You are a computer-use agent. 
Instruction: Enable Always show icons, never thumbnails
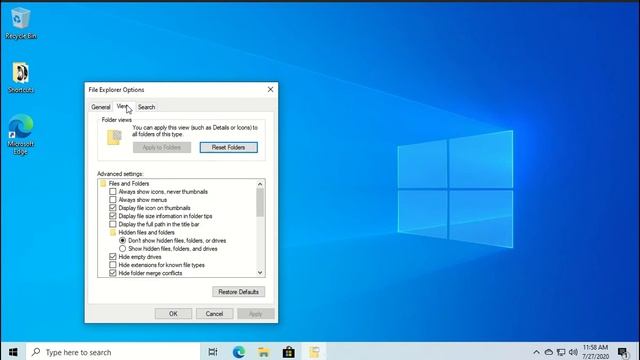(x=113, y=191)
